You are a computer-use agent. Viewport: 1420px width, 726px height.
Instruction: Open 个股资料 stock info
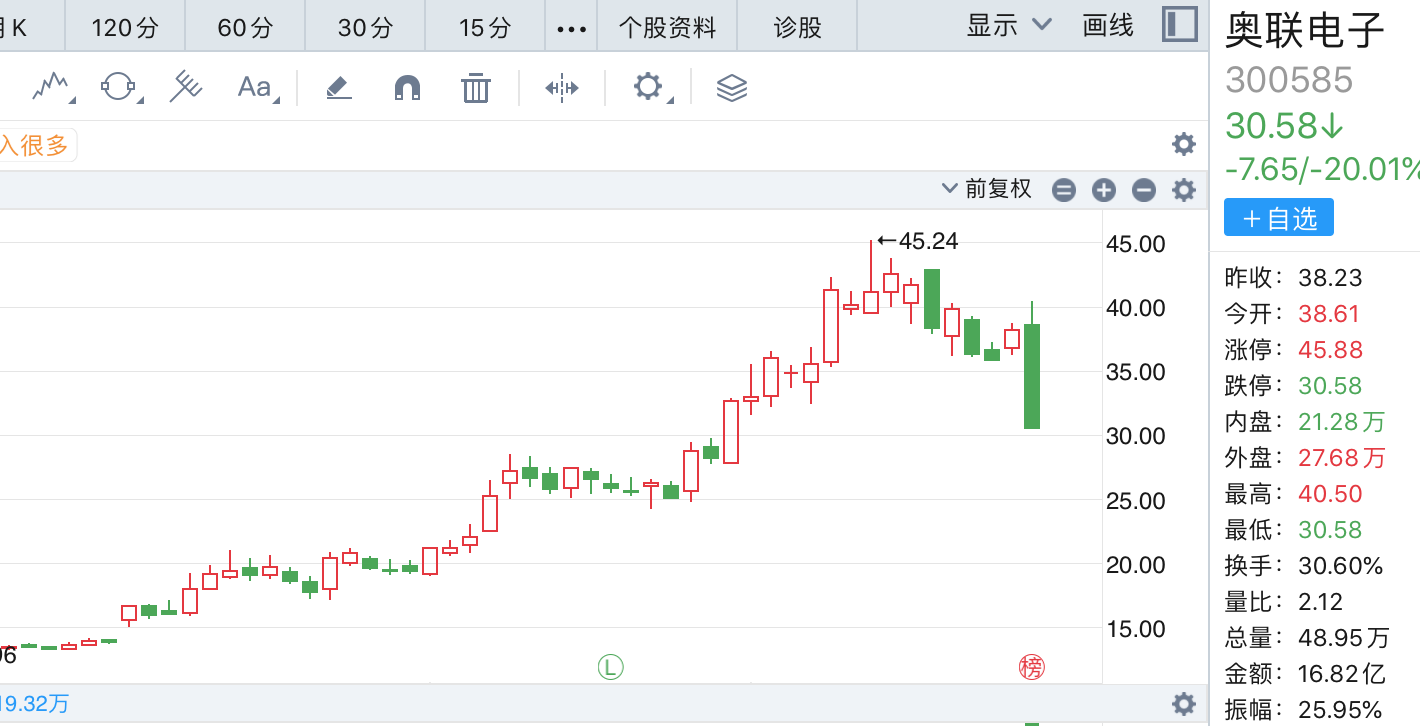pyautogui.click(x=667, y=27)
